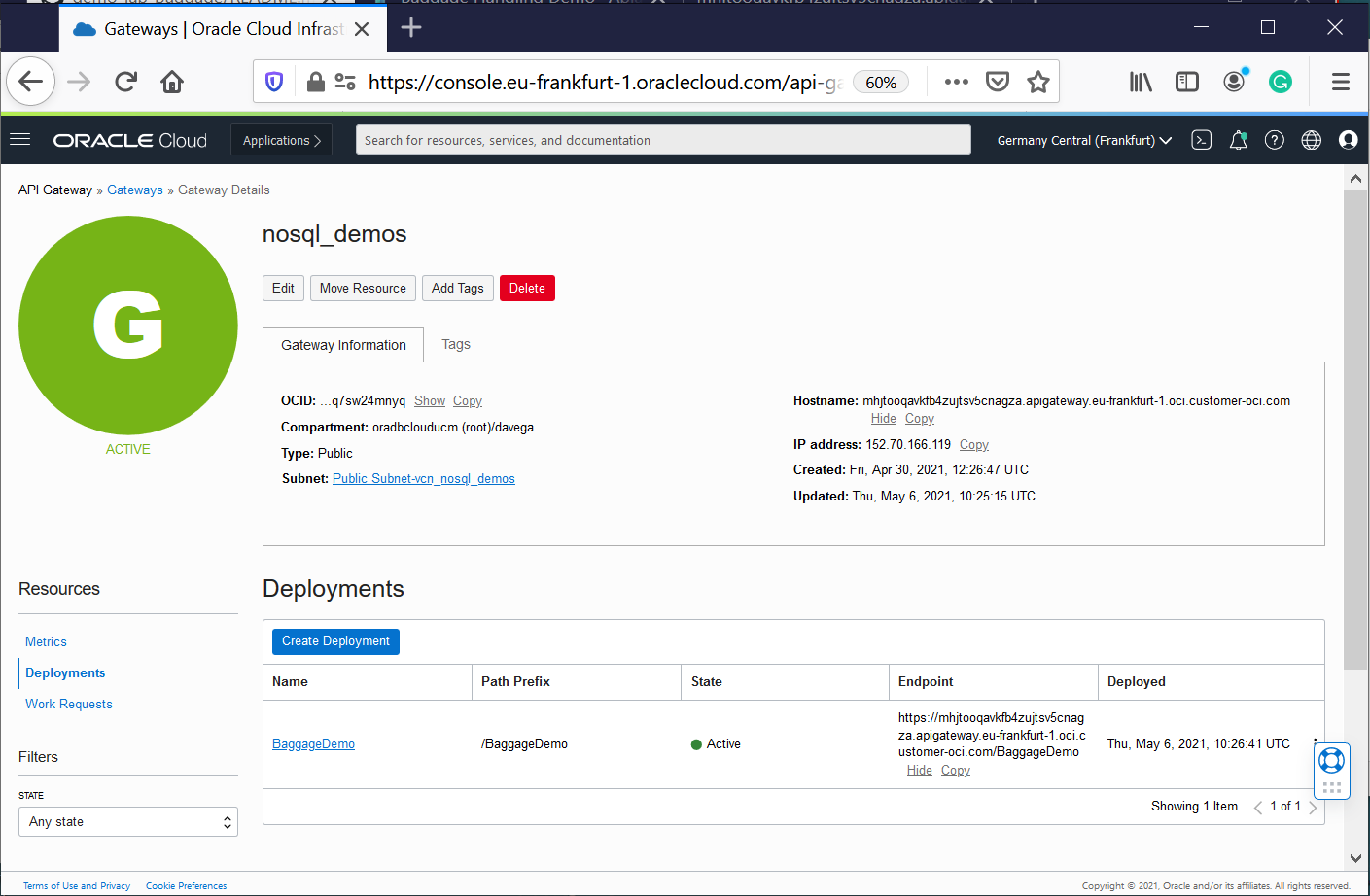The height and width of the screenshot is (896, 1370).
Task: Toggle the sidebar view icon
Action: (x=1187, y=82)
